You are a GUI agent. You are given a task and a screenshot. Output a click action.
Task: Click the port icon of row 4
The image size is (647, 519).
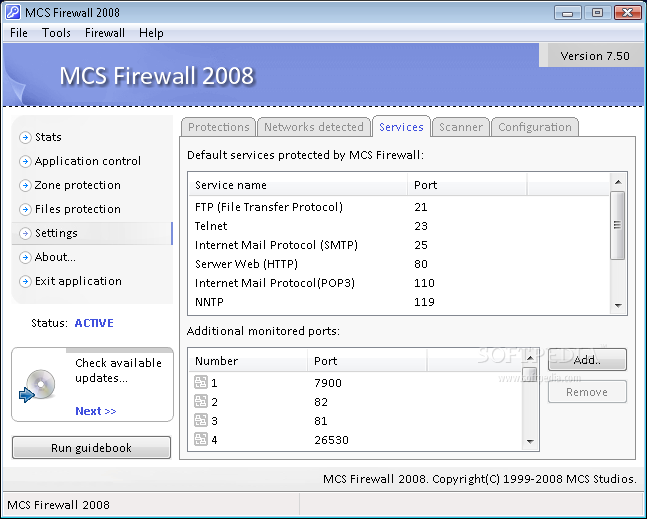(201, 439)
